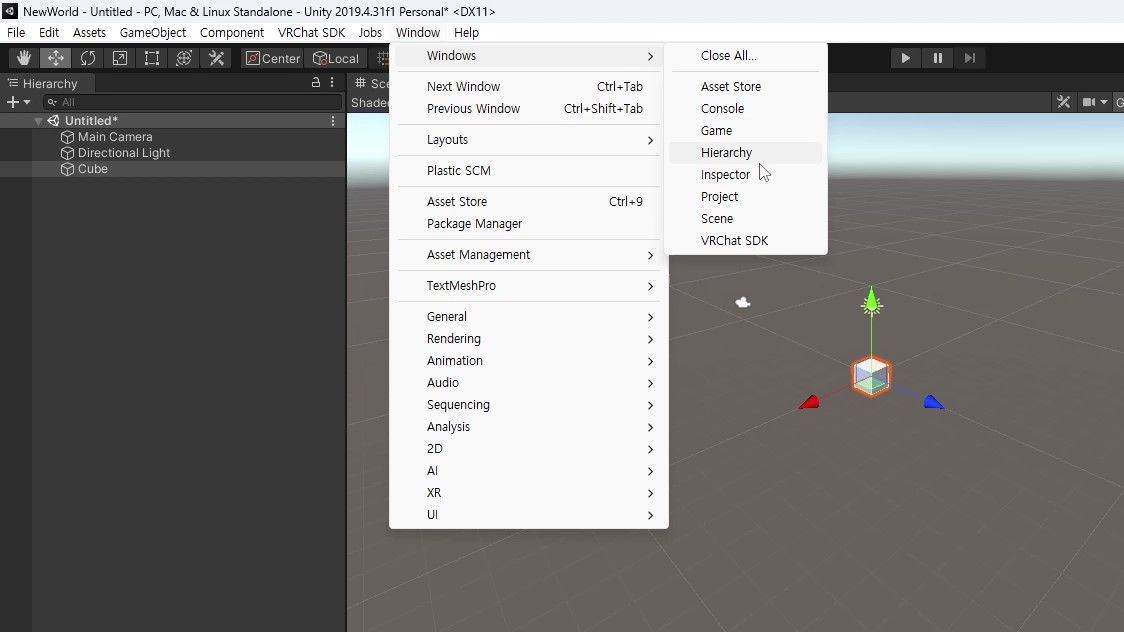Lock the Hierarchy panel
The width and height of the screenshot is (1124, 632).
315,82
